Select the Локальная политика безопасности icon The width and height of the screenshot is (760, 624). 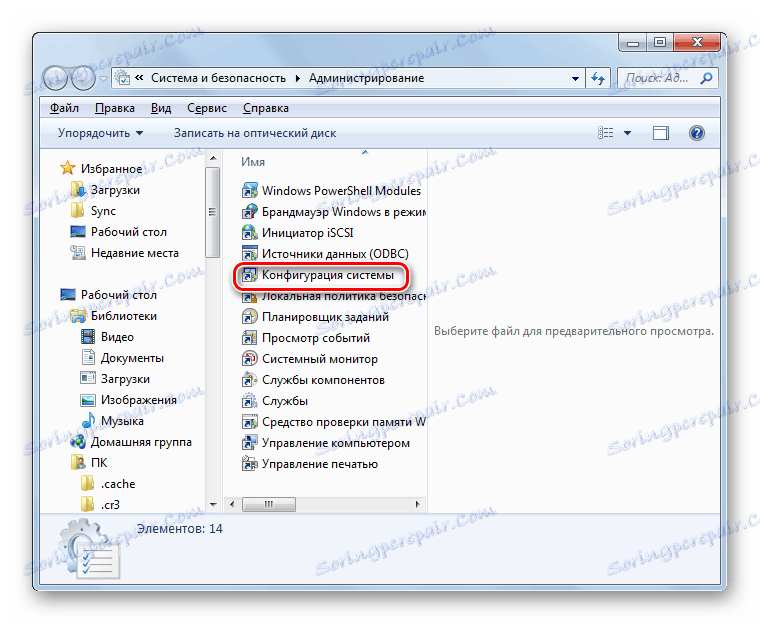tap(249, 297)
